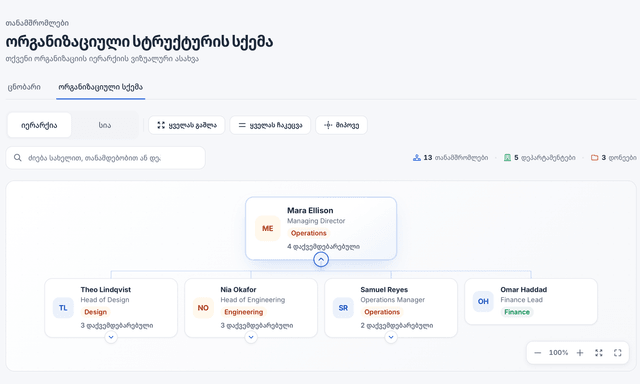
Task: Click the zoom in plus icon
Action: (x=580, y=353)
